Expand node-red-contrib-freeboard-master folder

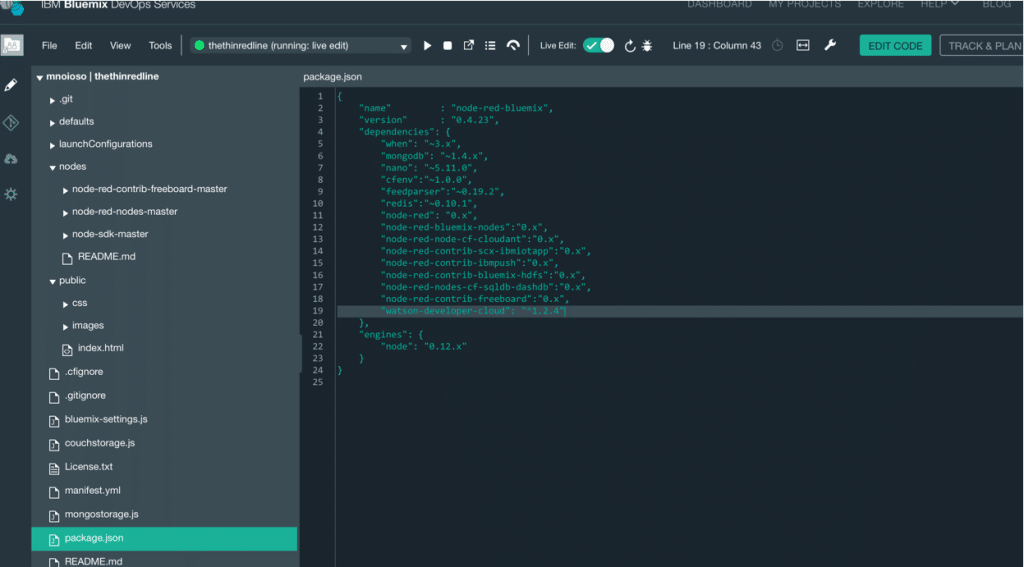point(66,190)
